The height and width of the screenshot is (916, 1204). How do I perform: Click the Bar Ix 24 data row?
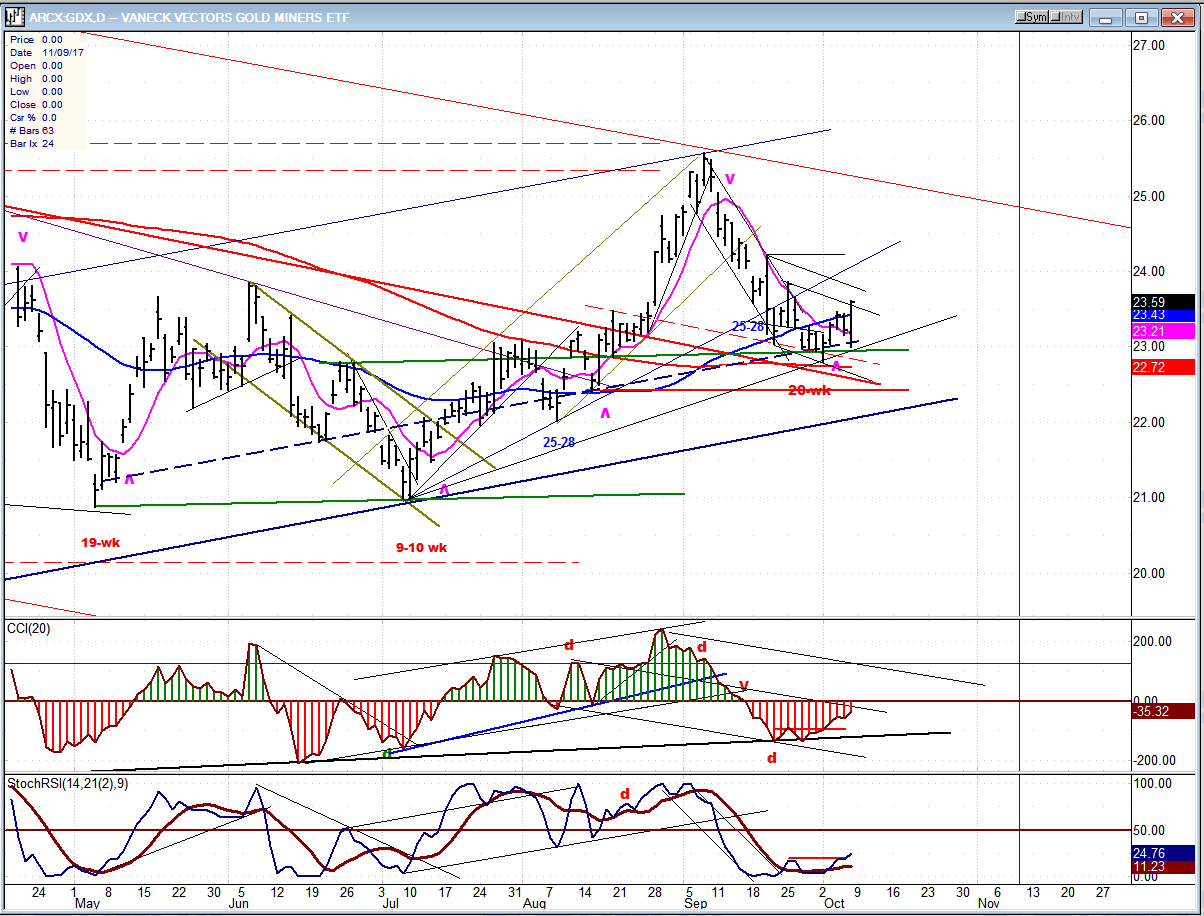(x=32, y=143)
